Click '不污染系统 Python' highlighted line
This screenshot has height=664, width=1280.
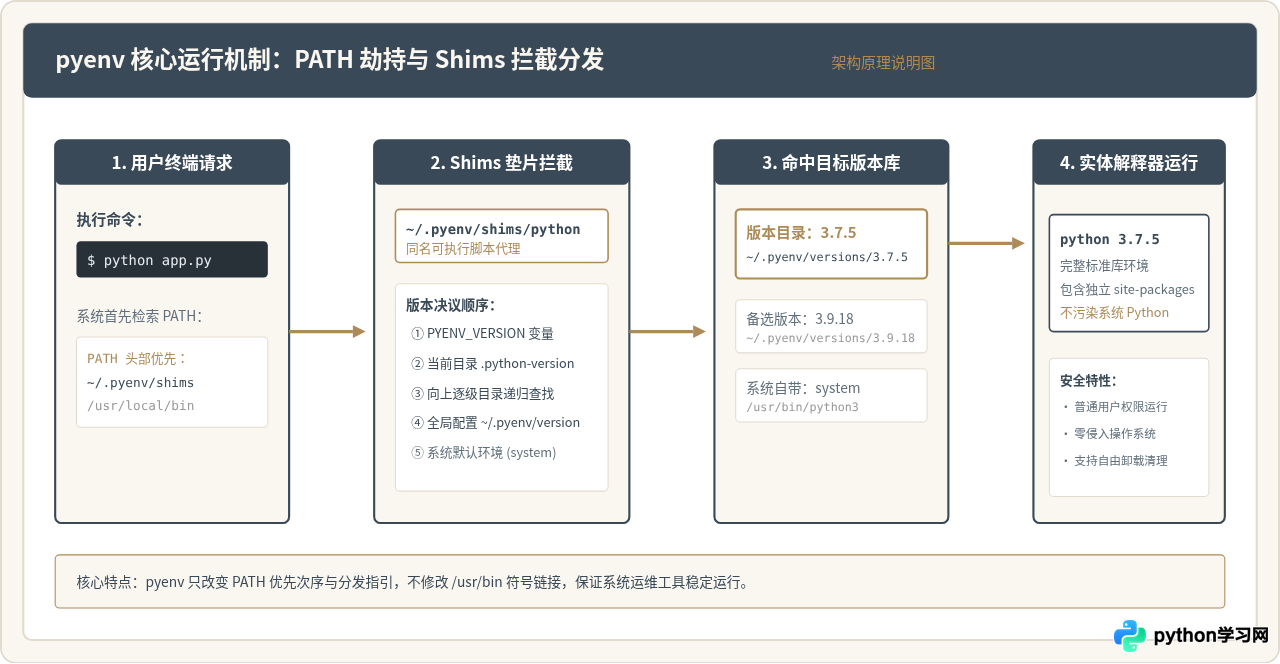[x=1114, y=312]
